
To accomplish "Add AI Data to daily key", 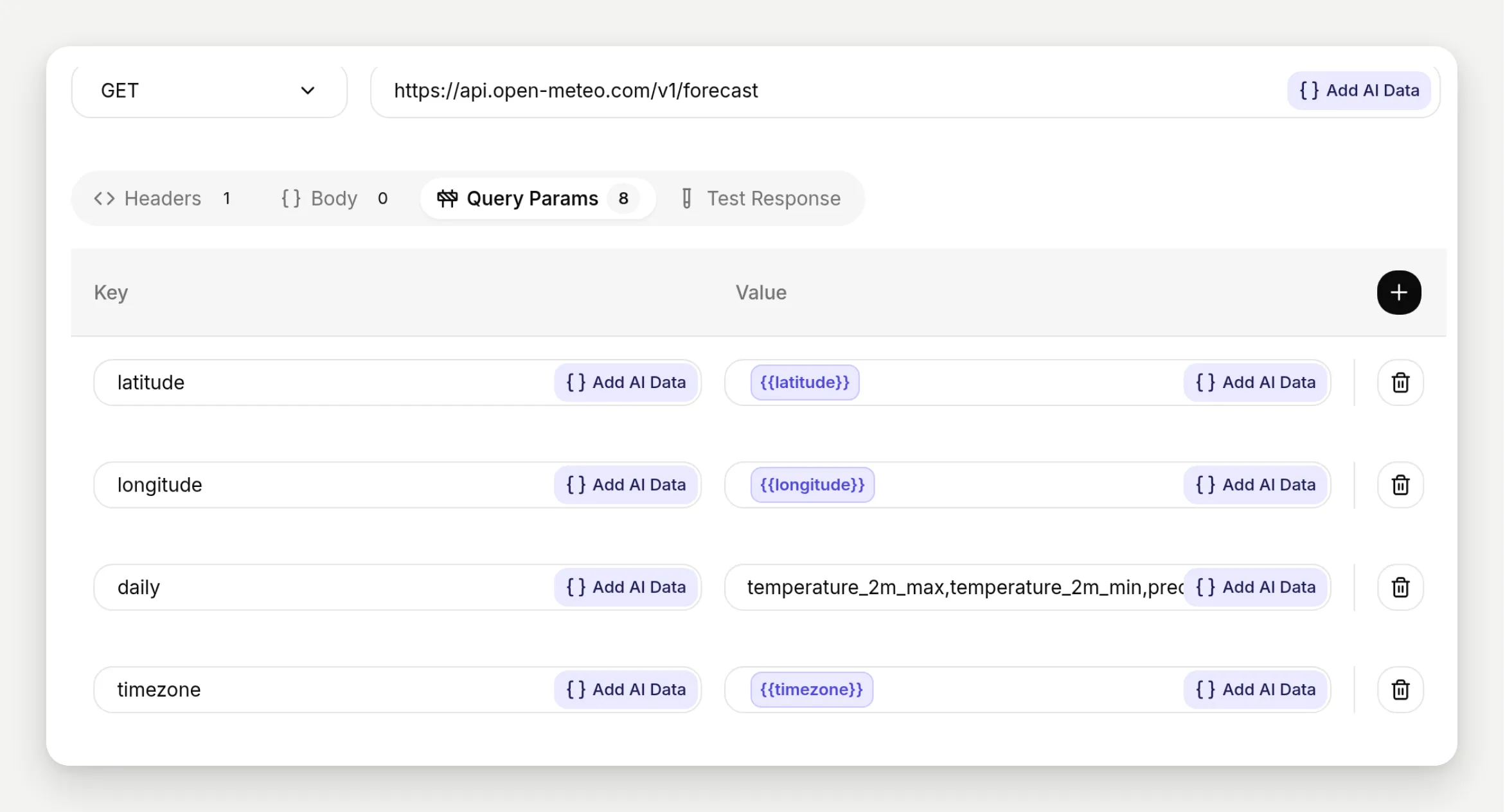I will click(627, 587).
